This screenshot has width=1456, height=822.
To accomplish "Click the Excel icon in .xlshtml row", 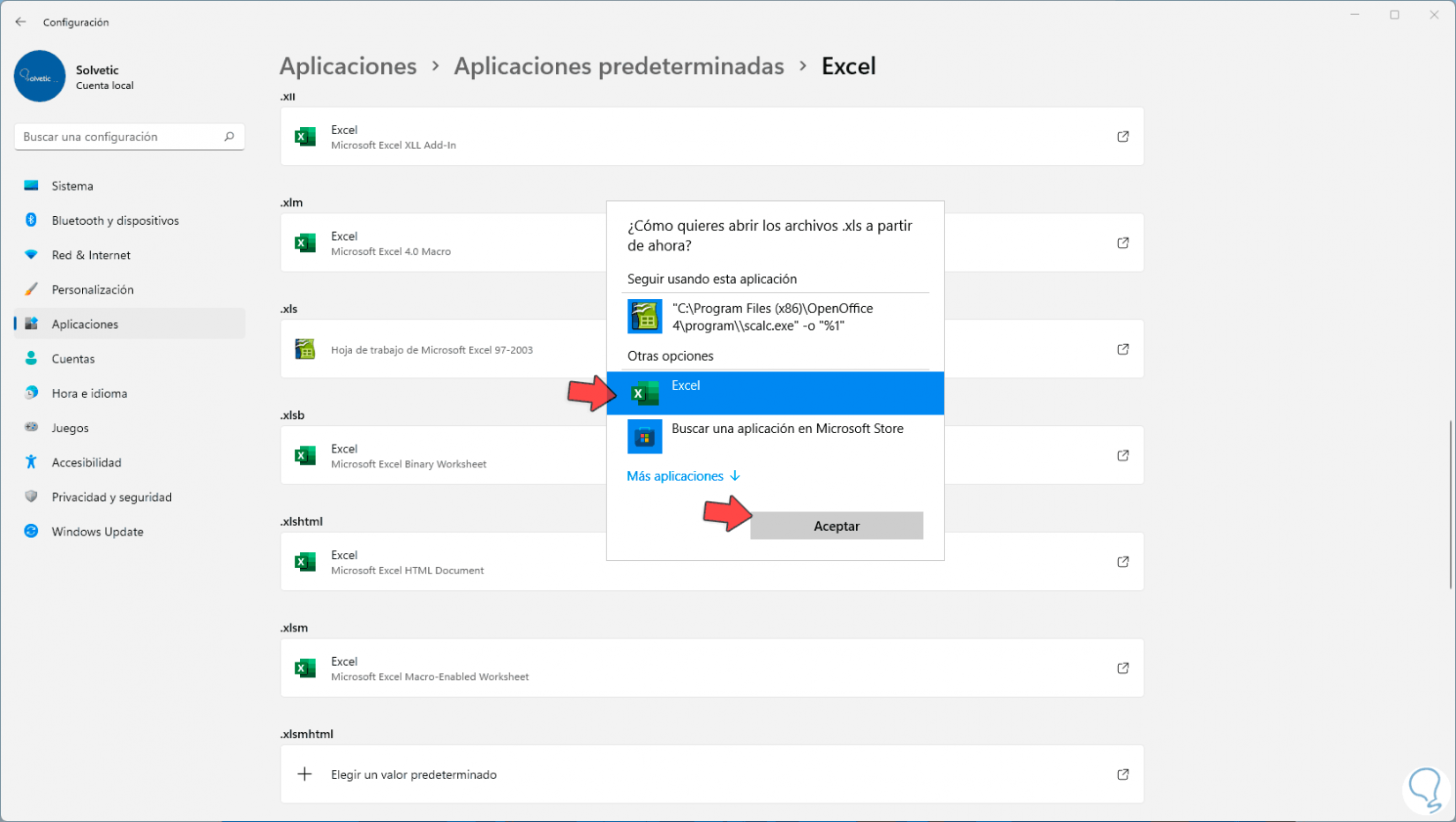I will (305, 562).
